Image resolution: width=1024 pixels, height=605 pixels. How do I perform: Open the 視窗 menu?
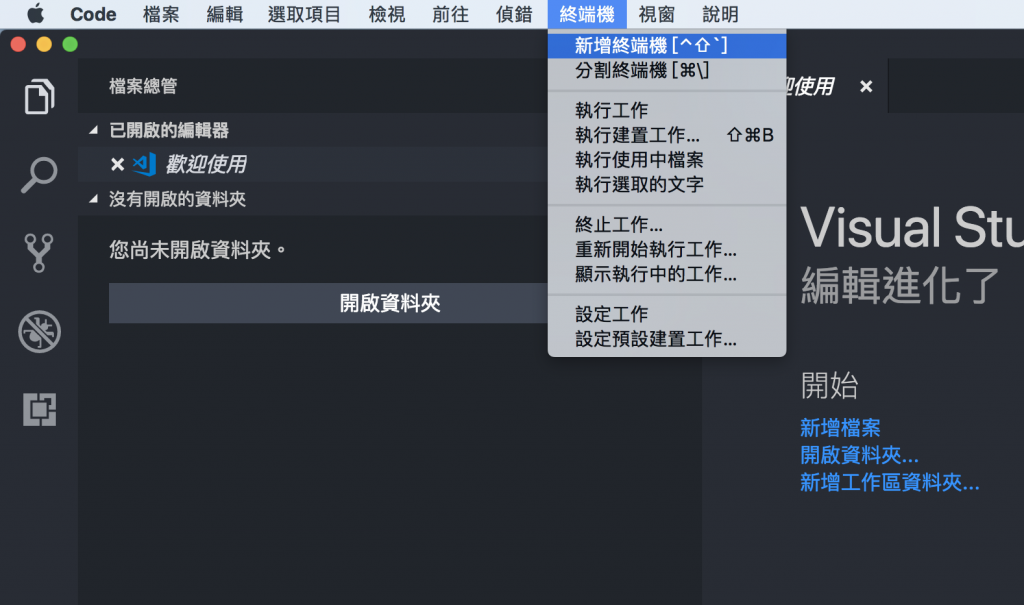(656, 14)
